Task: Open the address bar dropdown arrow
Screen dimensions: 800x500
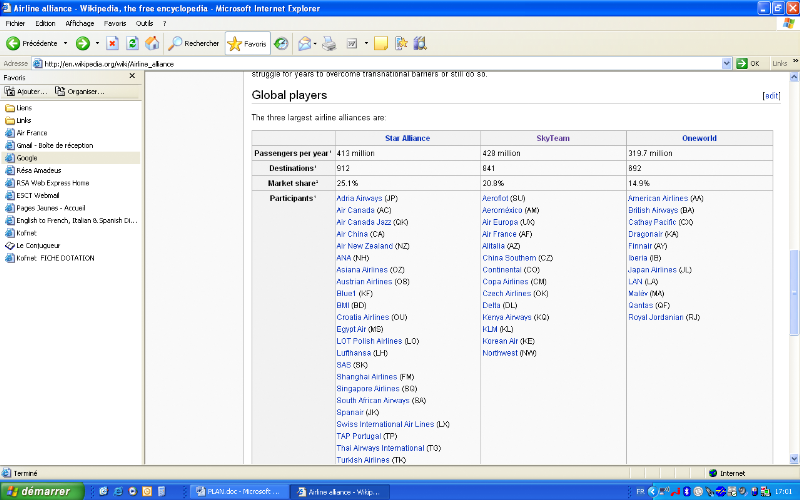Action: click(727, 63)
